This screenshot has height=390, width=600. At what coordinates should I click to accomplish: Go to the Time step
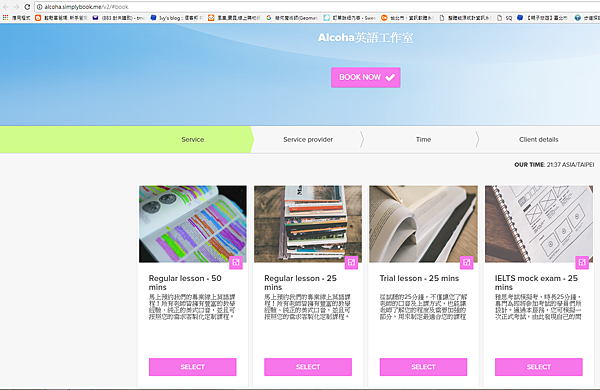coord(423,139)
